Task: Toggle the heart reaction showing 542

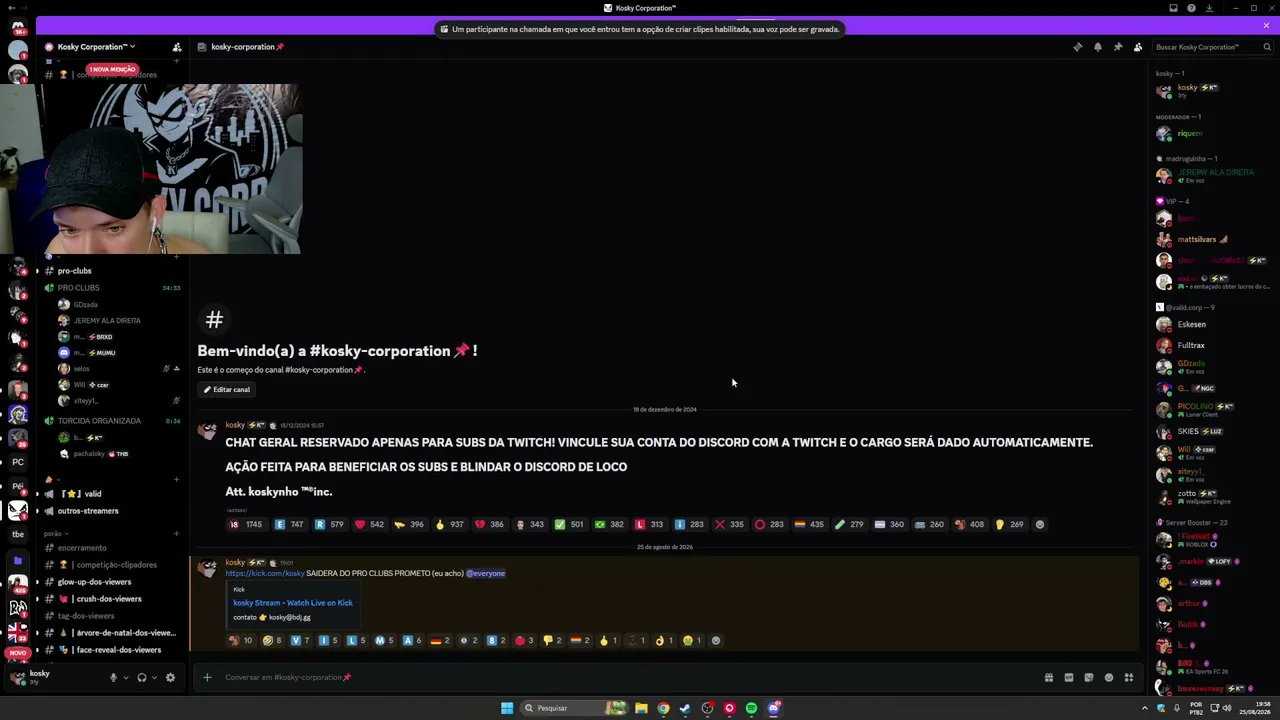Action: coord(369,525)
